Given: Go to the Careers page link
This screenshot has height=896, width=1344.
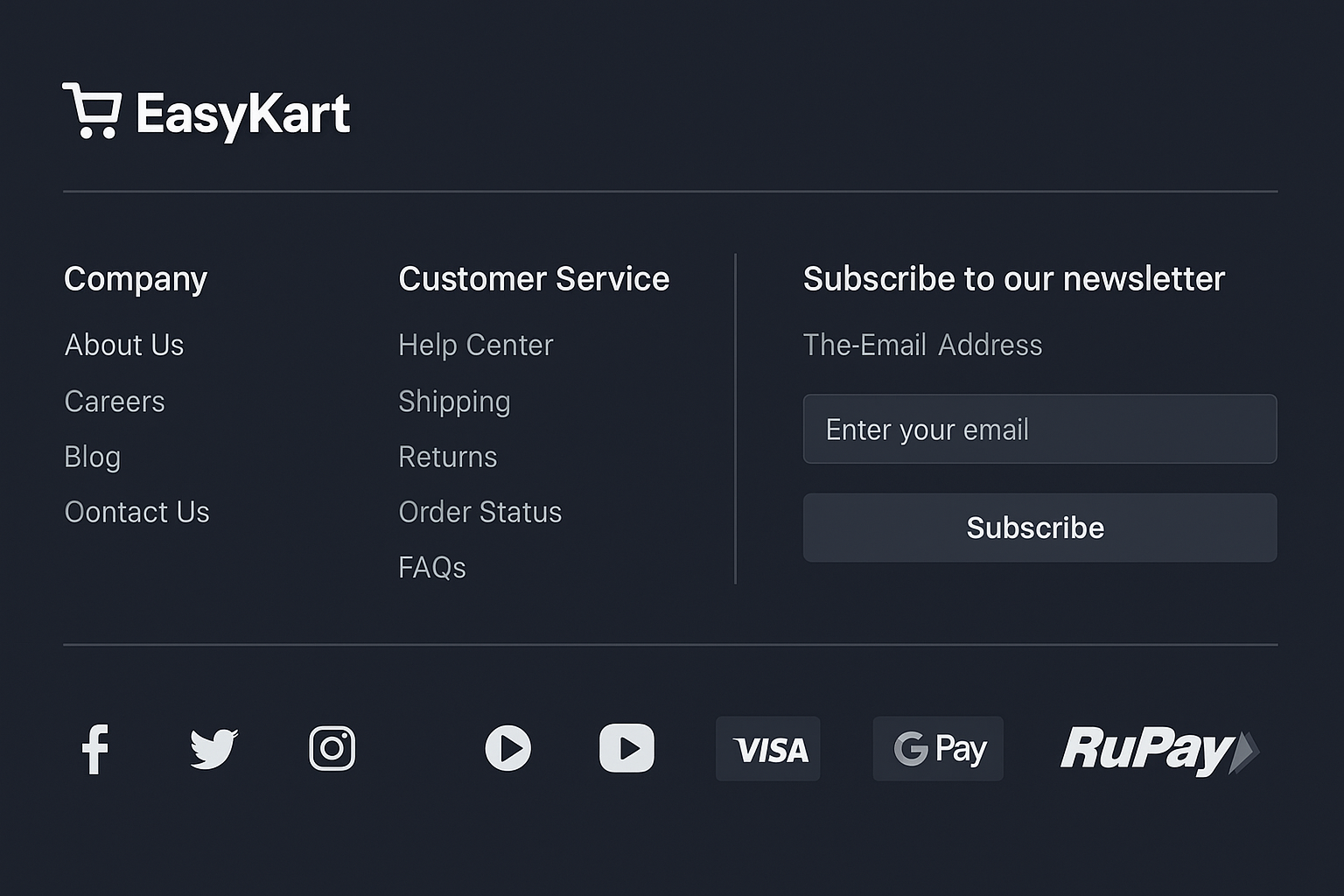Looking at the screenshot, I should [x=115, y=402].
